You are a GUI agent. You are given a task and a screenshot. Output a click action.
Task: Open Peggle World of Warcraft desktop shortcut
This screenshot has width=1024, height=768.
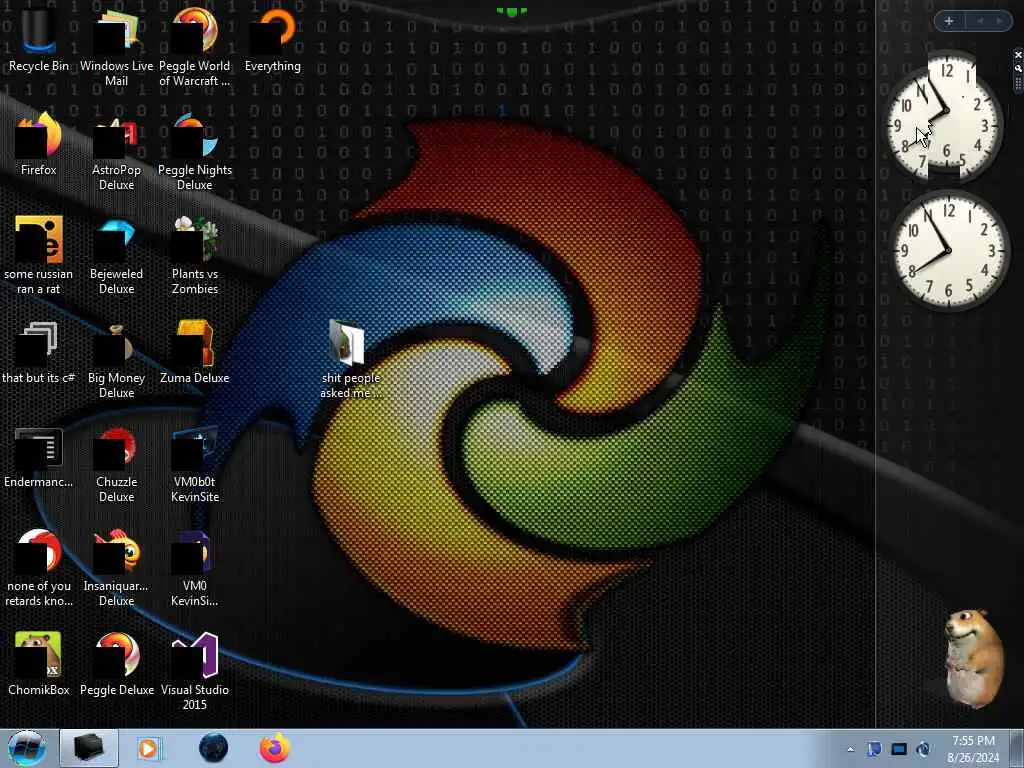coord(195,46)
